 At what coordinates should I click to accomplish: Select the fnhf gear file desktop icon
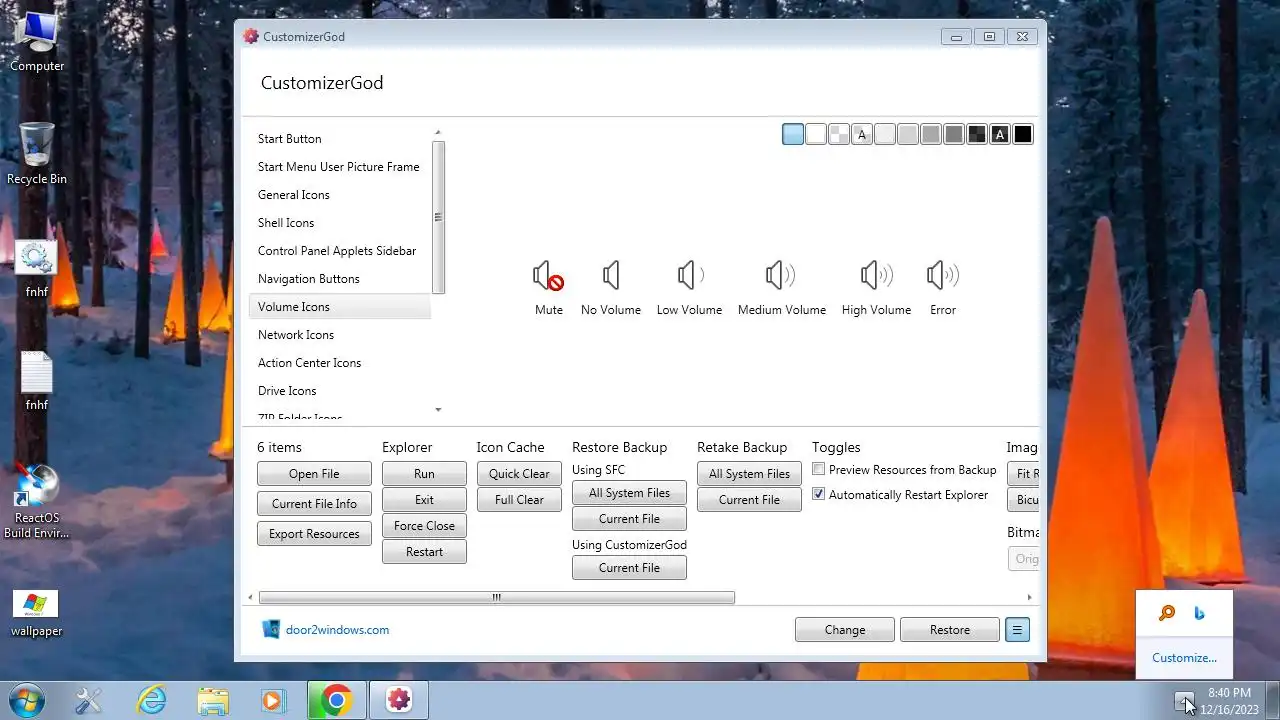[x=37, y=269]
